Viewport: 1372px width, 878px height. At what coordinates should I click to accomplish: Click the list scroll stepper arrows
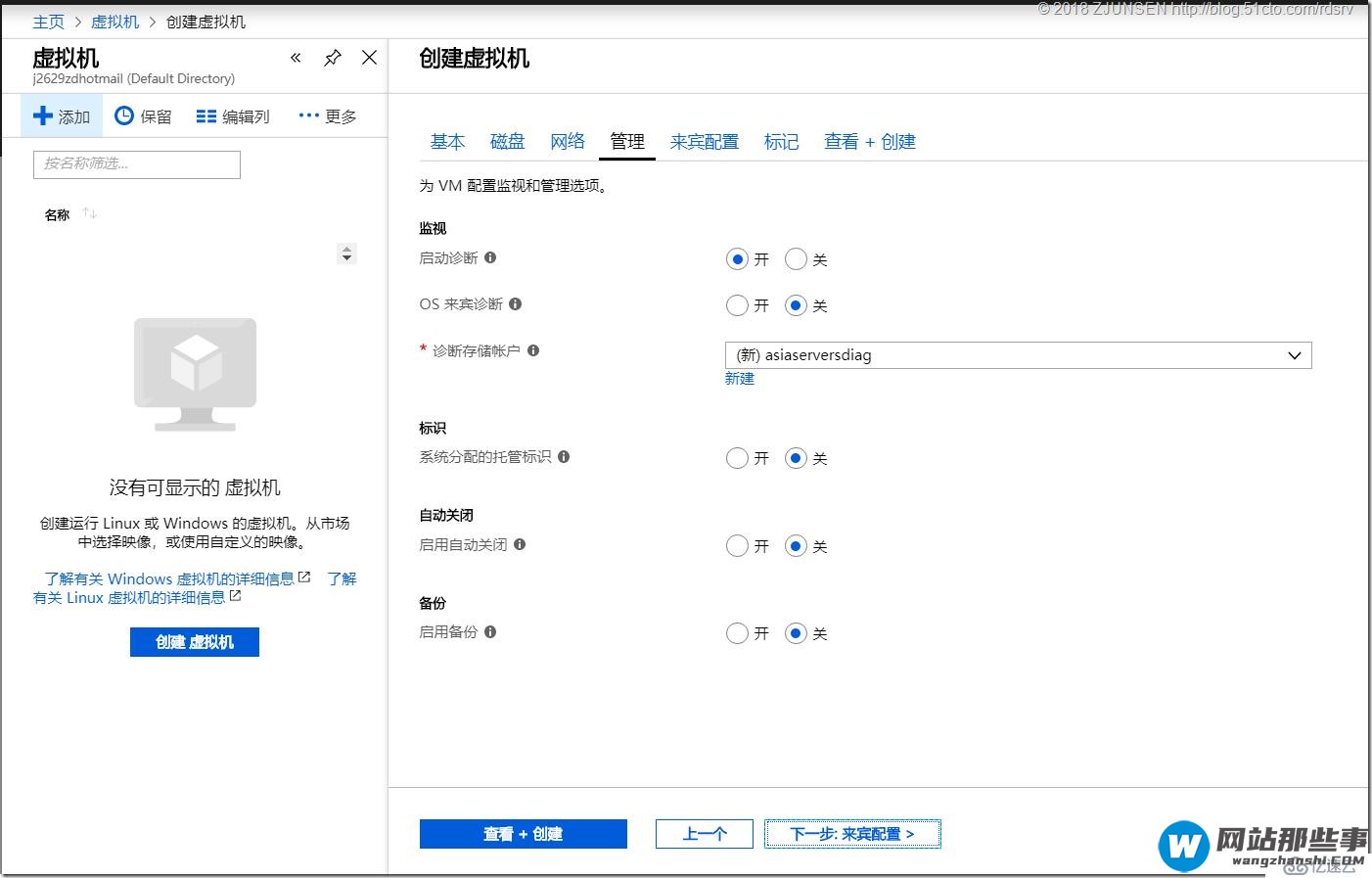pos(346,254)
